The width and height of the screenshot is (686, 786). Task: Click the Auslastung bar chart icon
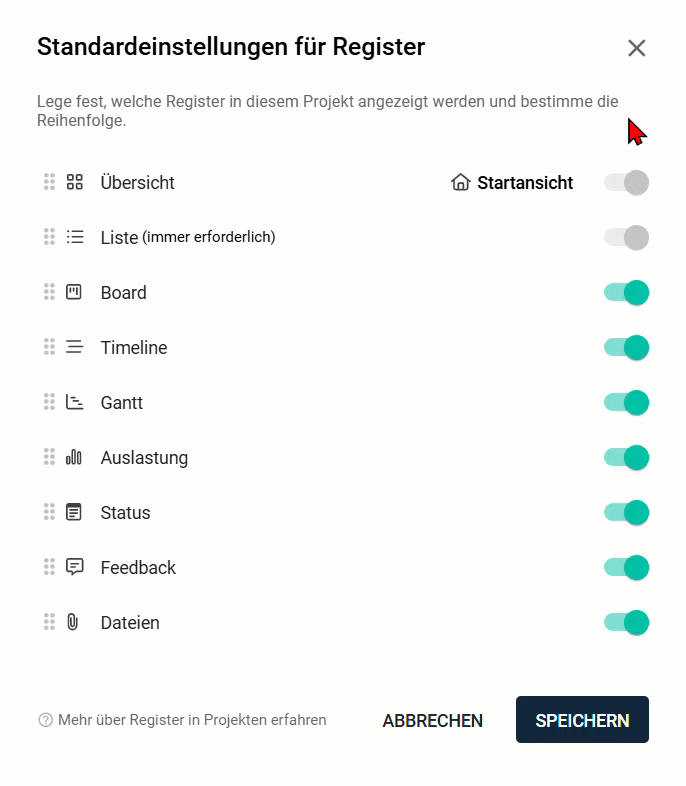[x=74, y=457]
